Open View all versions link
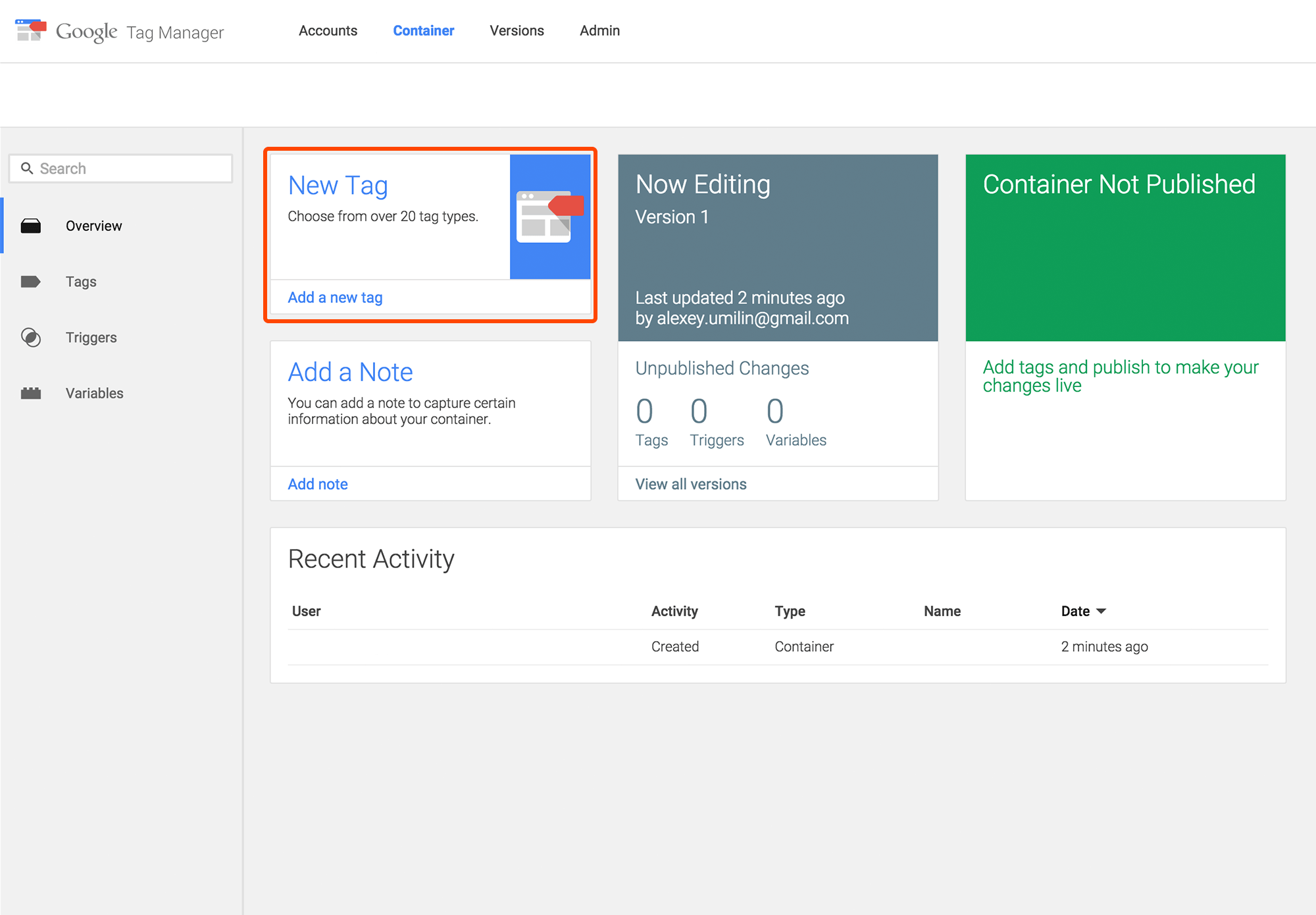 (691, 484)
